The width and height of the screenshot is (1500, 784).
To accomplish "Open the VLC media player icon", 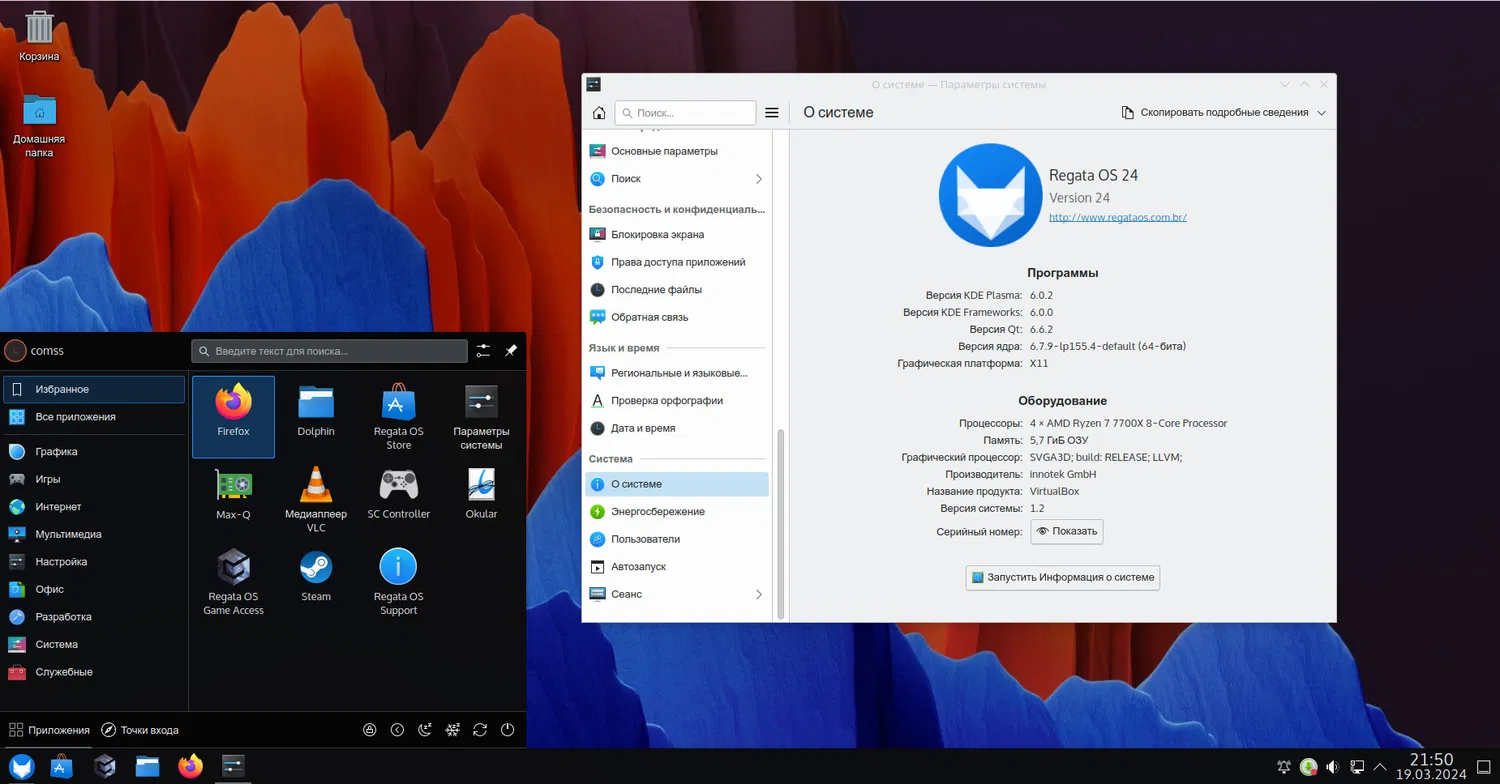I will tap(316, 499).
